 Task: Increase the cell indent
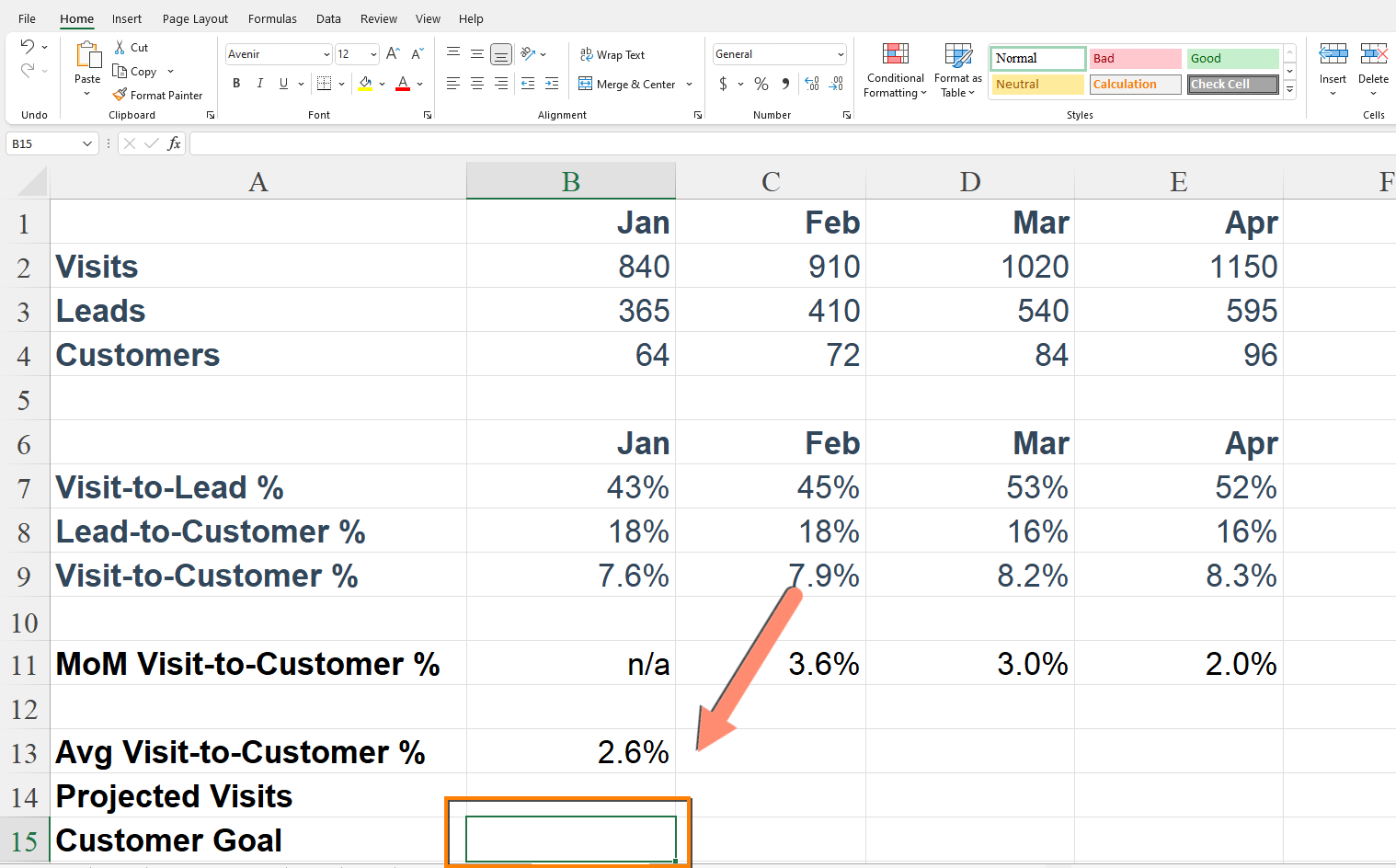[552, 84]
